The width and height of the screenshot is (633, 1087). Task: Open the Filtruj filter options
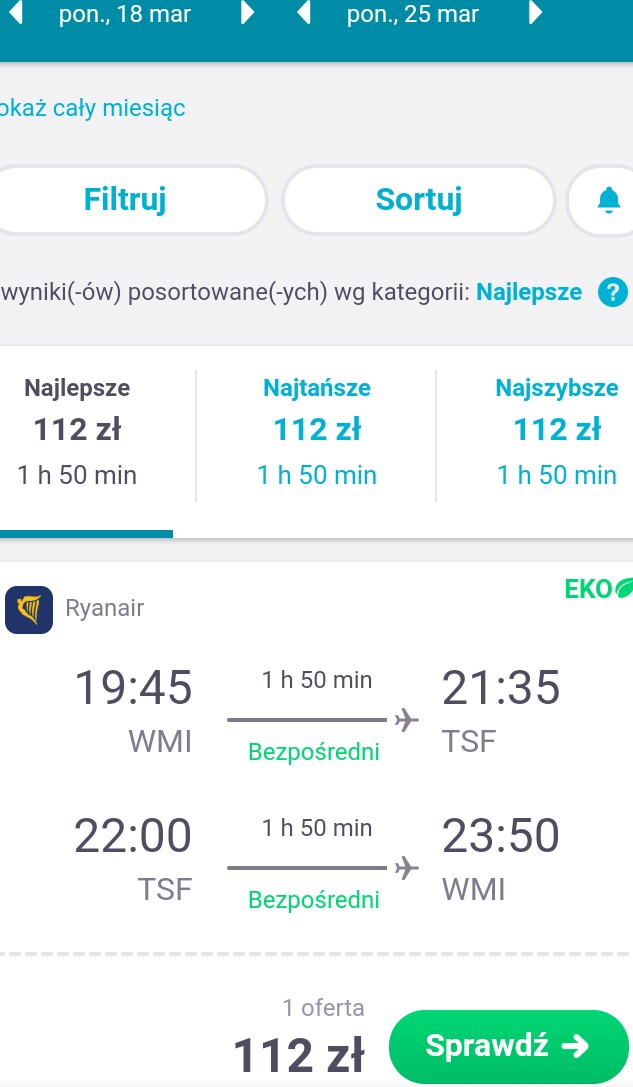(125, 200)
